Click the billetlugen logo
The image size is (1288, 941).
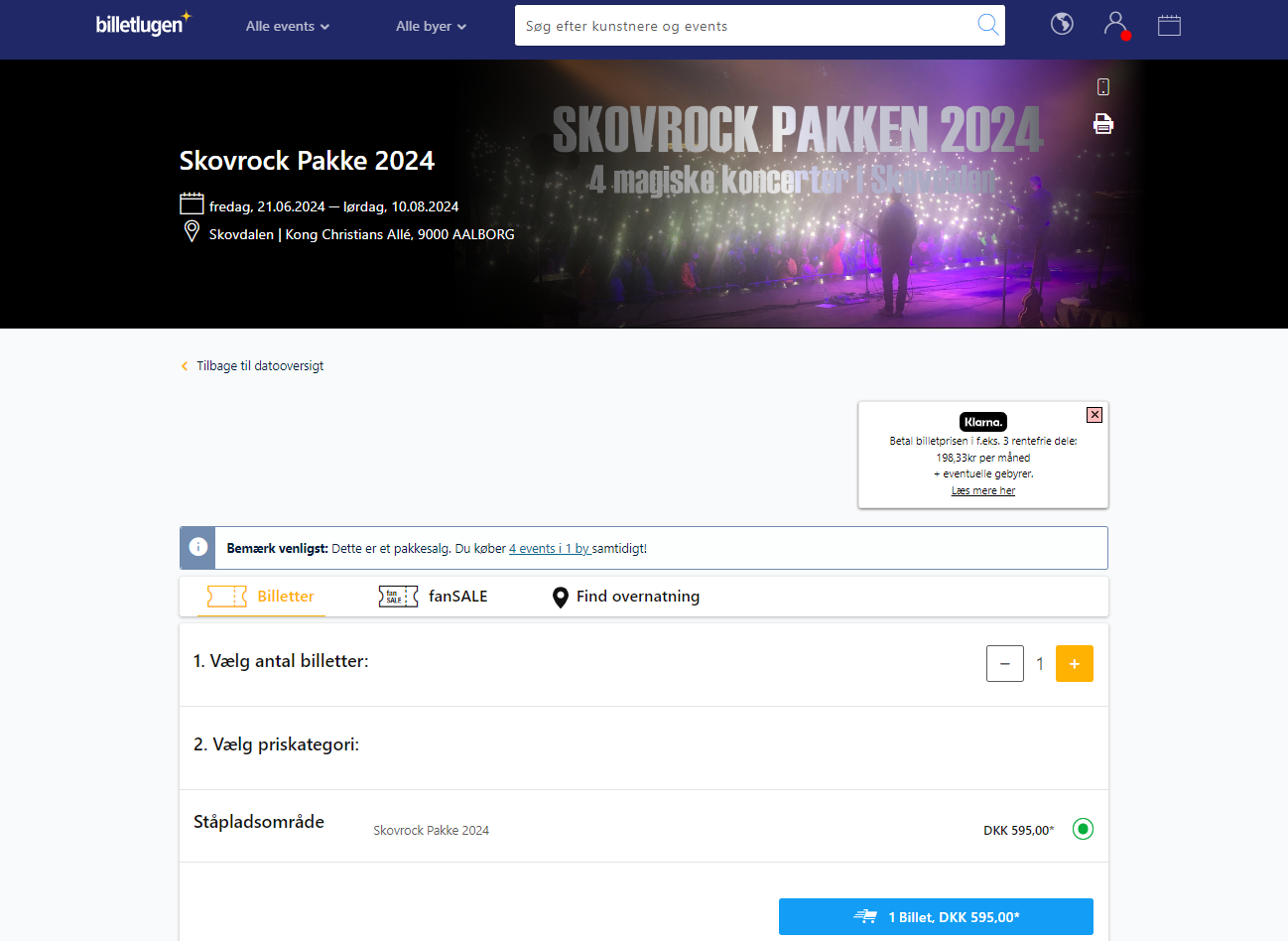click(142, 25)
